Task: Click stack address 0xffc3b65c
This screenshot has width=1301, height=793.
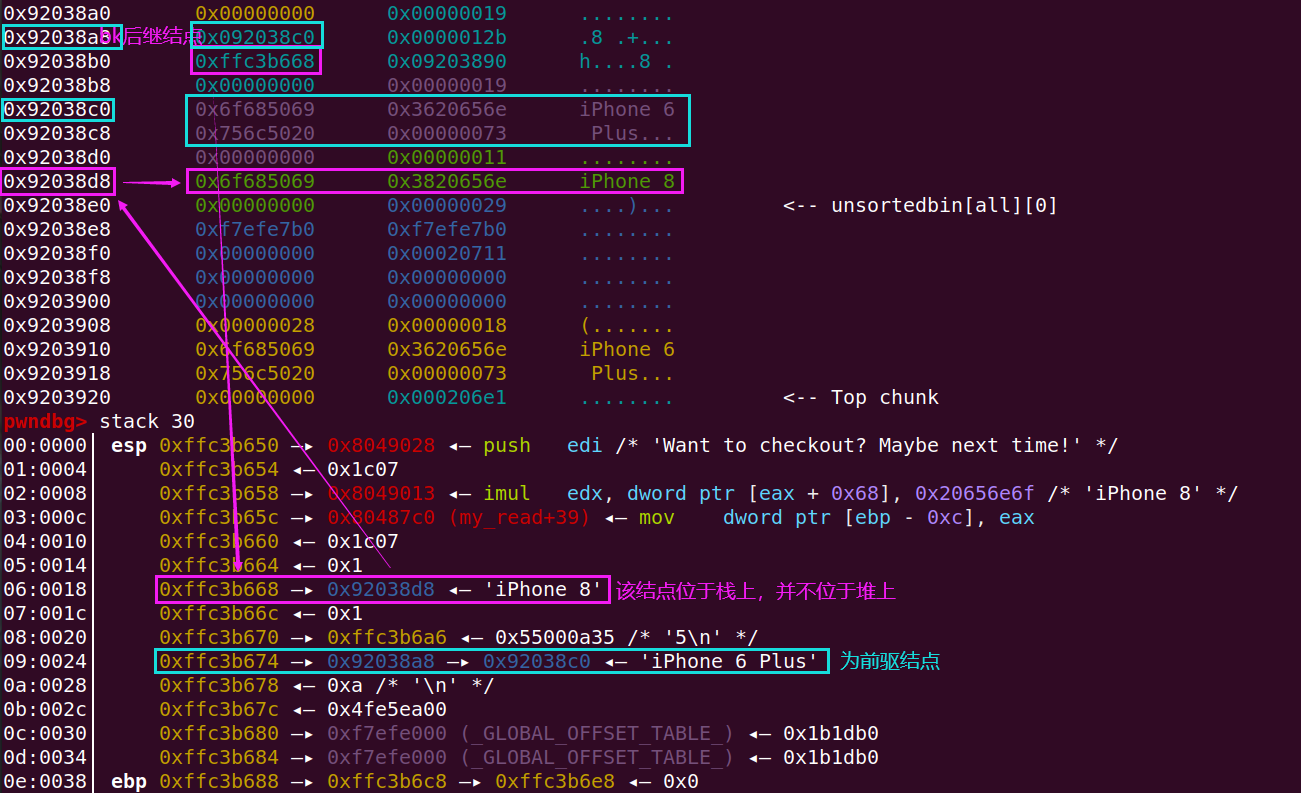Action: 219,518
